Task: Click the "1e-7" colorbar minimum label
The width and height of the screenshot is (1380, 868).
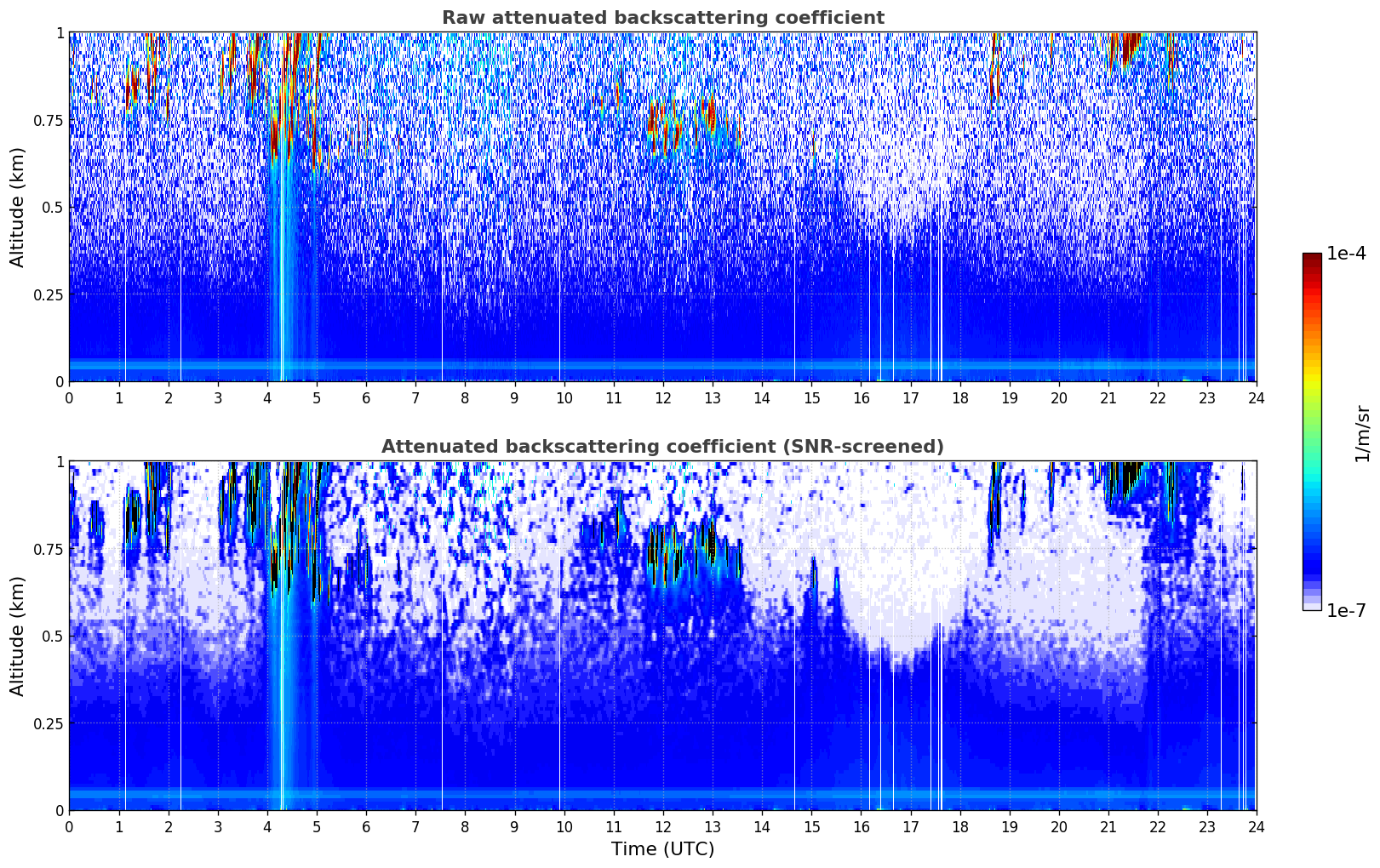Action: (x=1346, y=610)
